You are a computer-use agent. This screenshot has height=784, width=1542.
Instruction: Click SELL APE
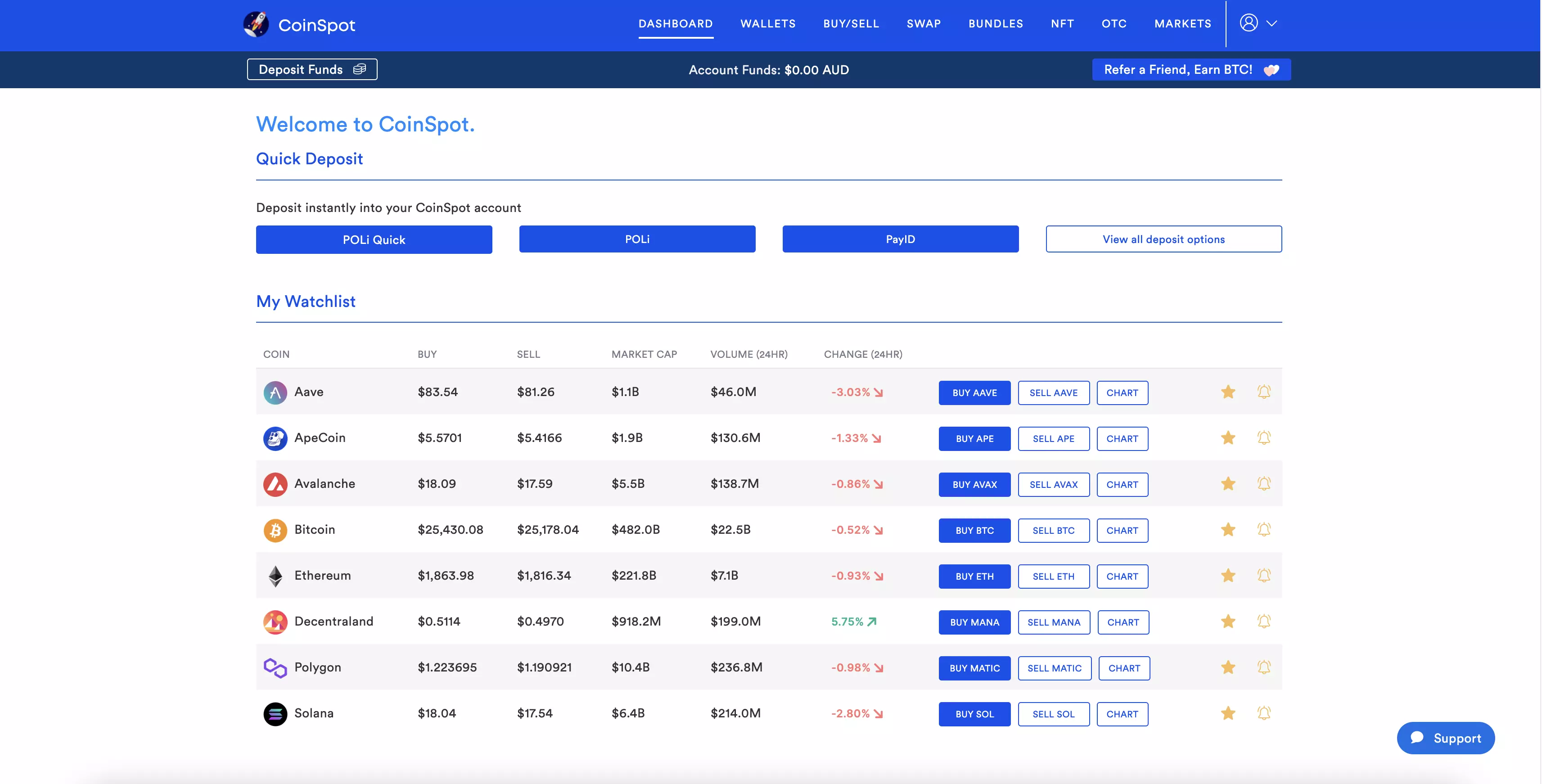1054,439
